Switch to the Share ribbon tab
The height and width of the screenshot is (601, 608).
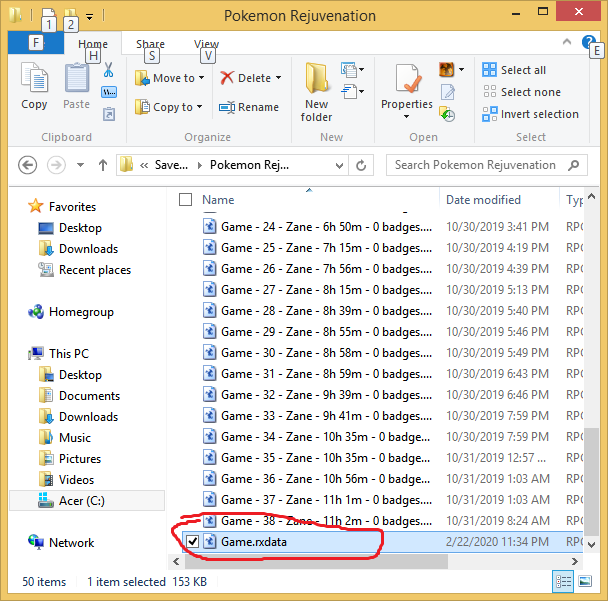150,44
